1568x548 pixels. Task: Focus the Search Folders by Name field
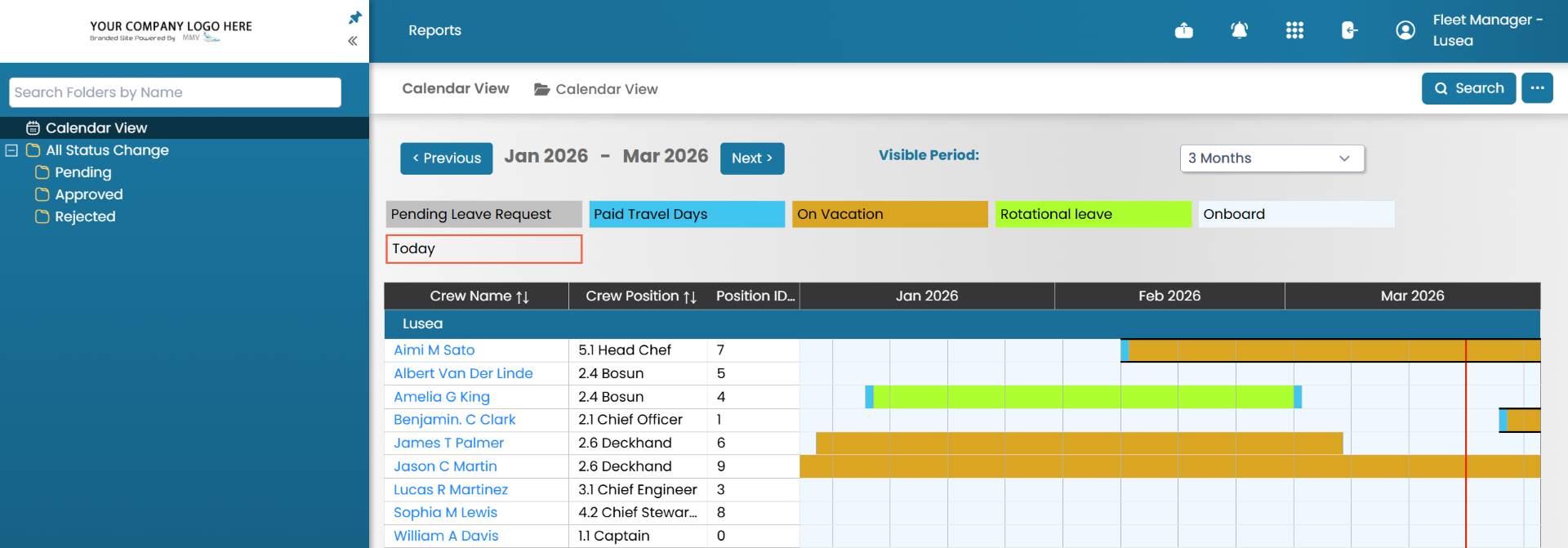[175, 92]
